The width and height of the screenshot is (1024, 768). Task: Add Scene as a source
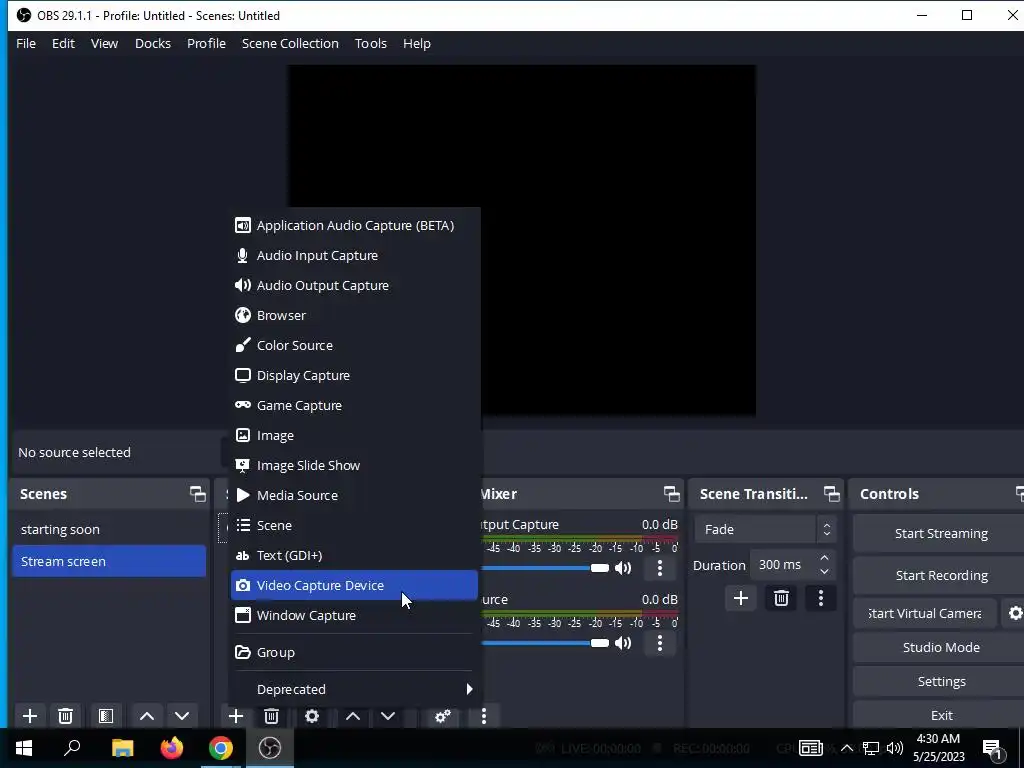[x=354, y=526]
